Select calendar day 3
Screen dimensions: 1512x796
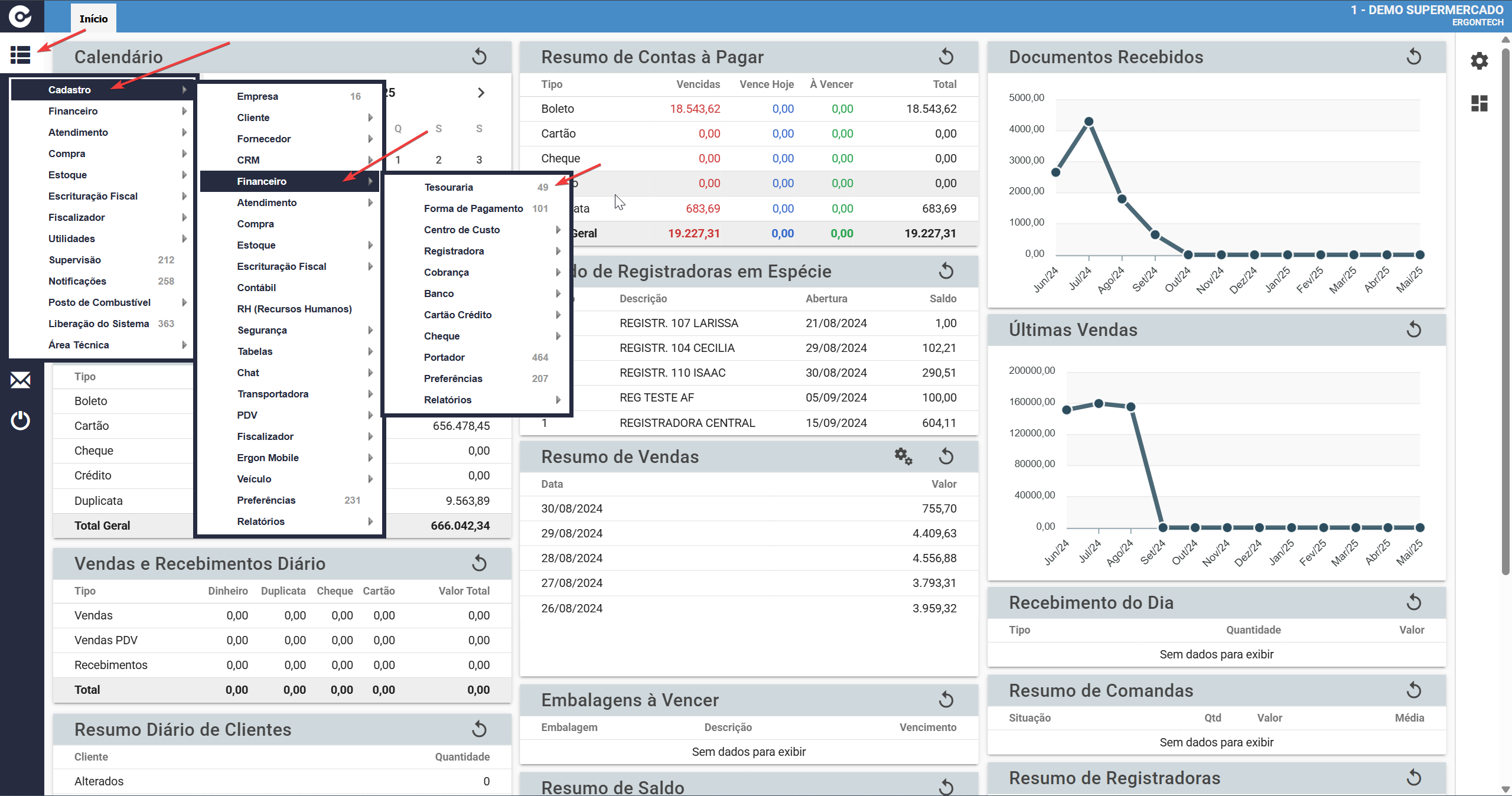[479, 159]
